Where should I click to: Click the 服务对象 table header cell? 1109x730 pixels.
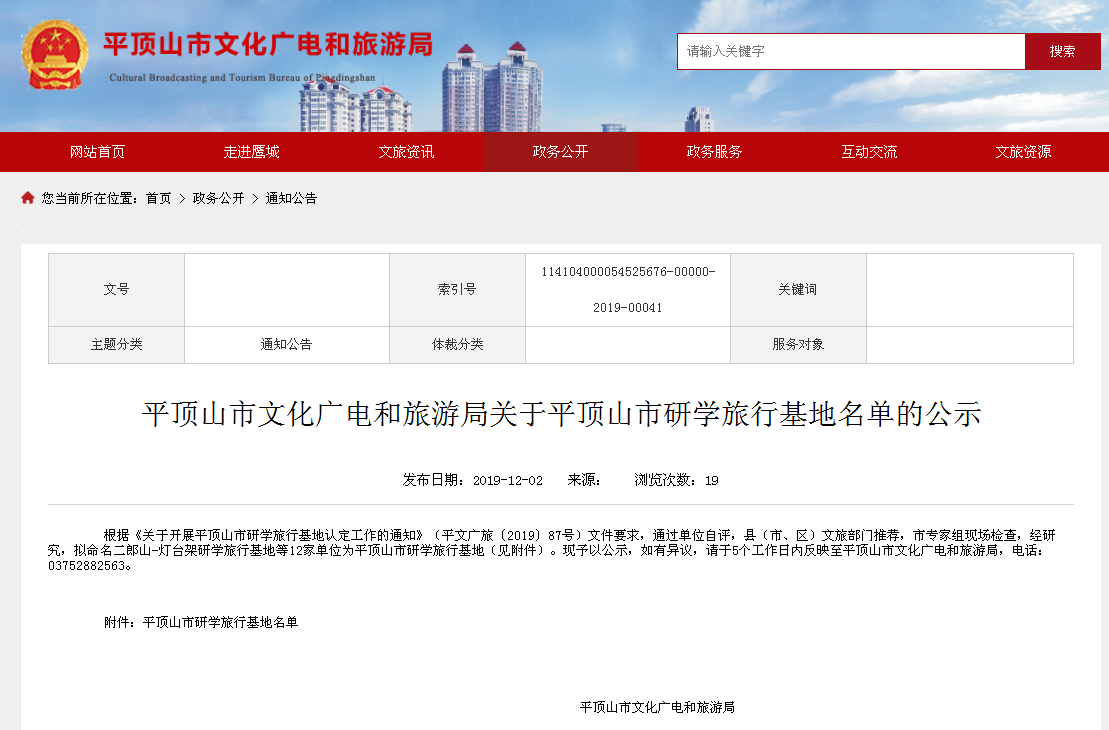point(799,344)
